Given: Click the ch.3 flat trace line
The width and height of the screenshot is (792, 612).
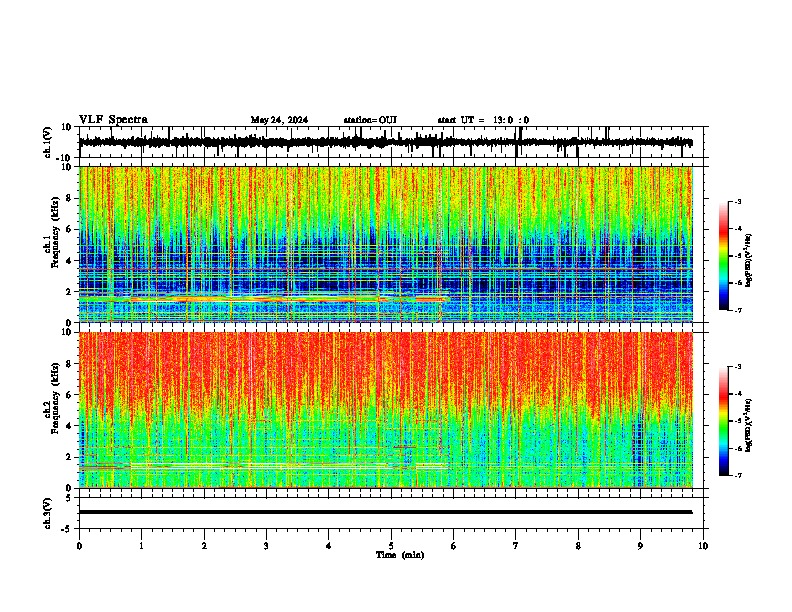Looking at the screenshot, I should 386,512.
